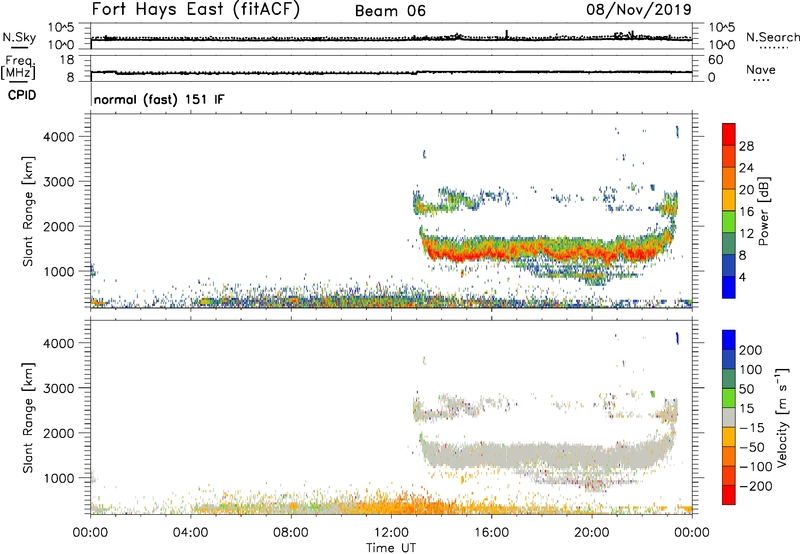This screenshot has width=800, height=554.
Task: Click the 'Velocity [m s-1]' colorbar label
Action: click(x=783, y=417)
